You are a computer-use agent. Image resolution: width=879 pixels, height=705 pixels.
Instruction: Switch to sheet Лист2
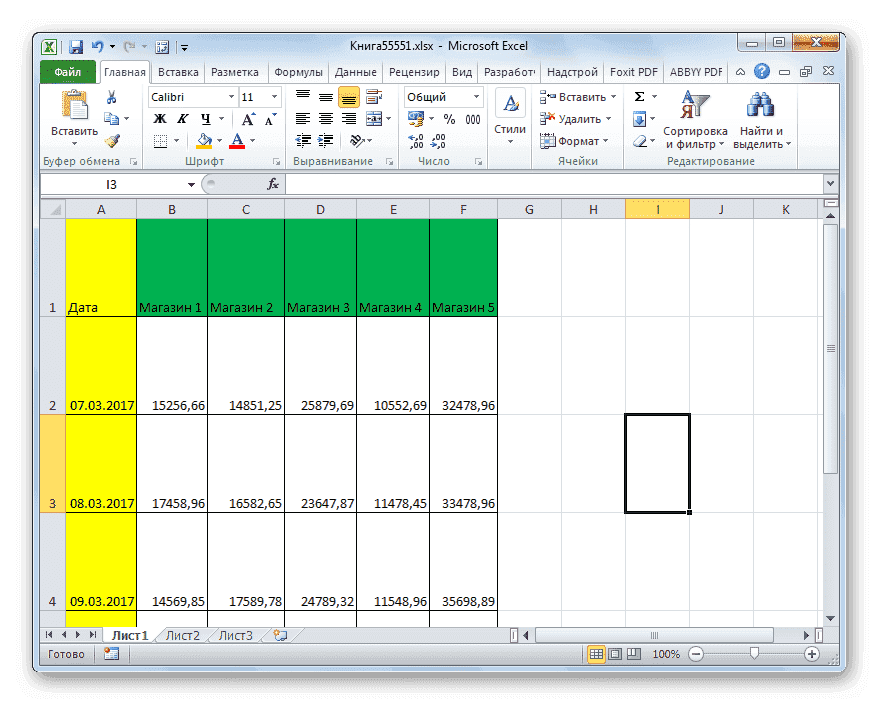coord(184,634)
